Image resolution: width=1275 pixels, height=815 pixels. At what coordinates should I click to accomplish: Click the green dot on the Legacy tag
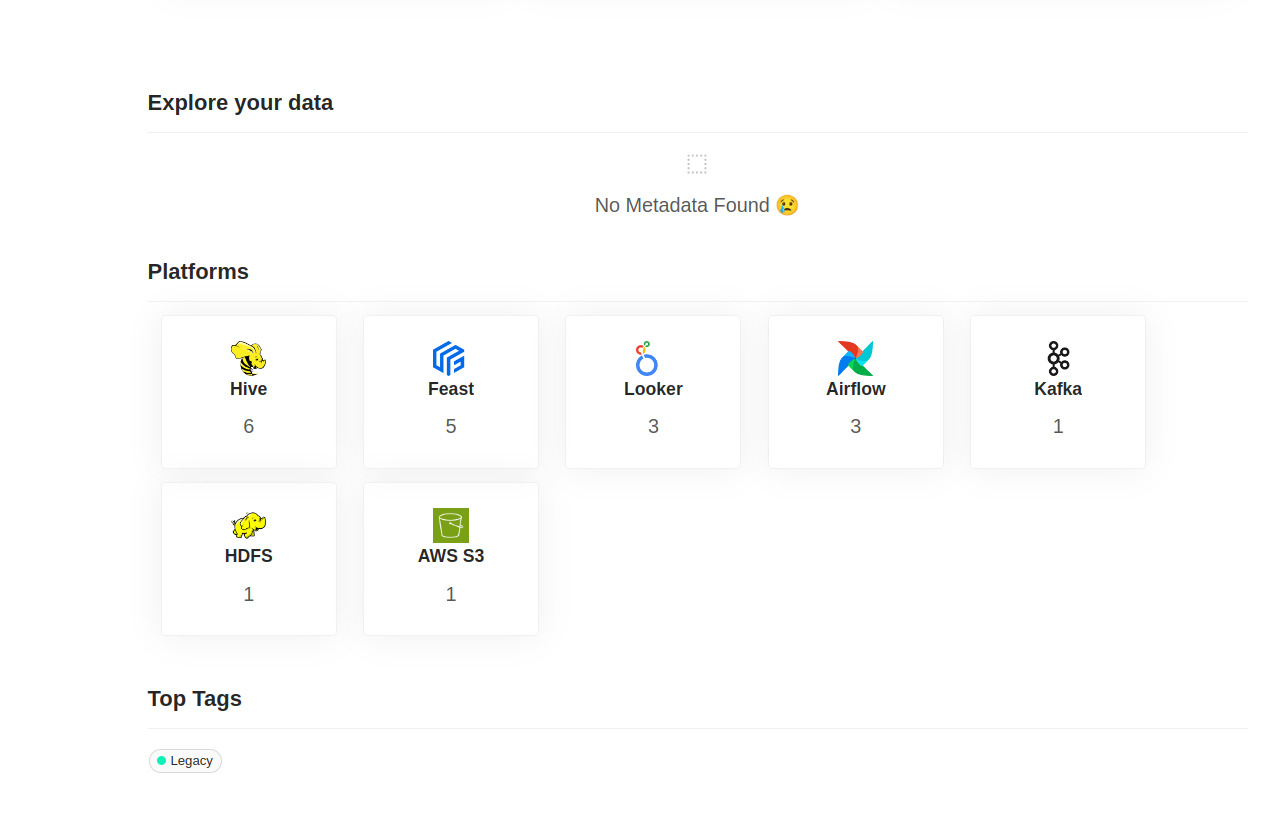coord(160,760)
